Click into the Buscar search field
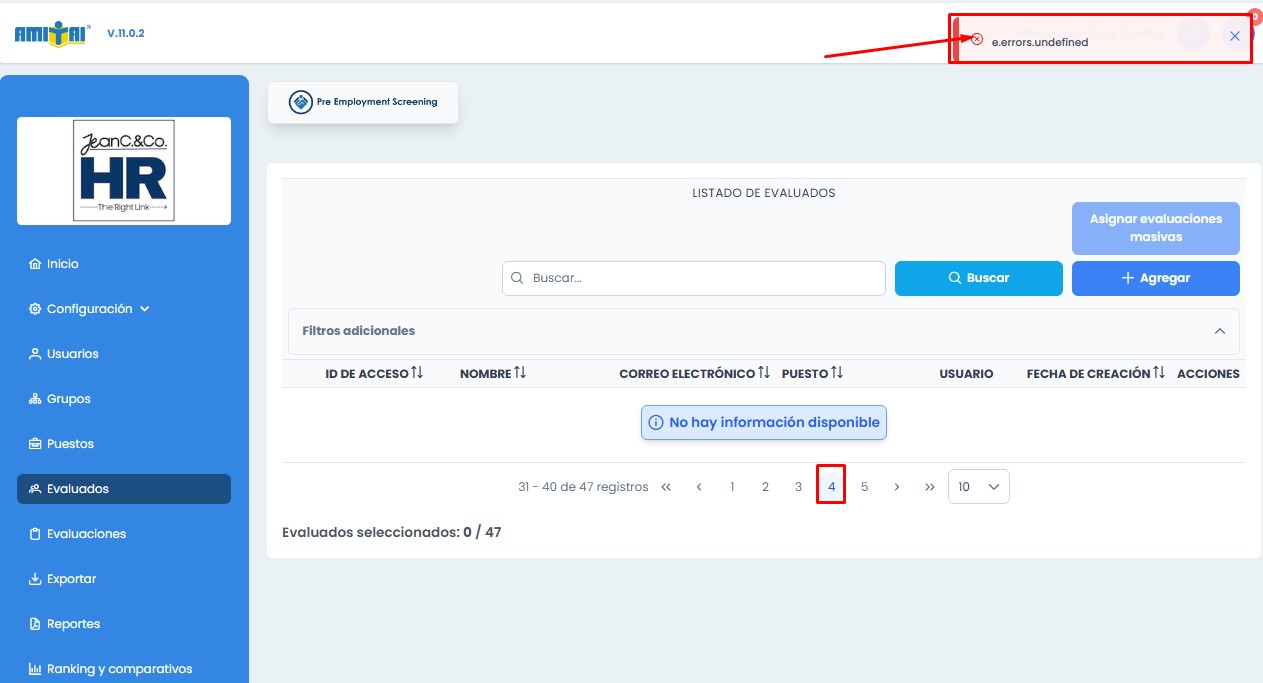The width and height of the screenshot is (1263, 683). [700, 278]
